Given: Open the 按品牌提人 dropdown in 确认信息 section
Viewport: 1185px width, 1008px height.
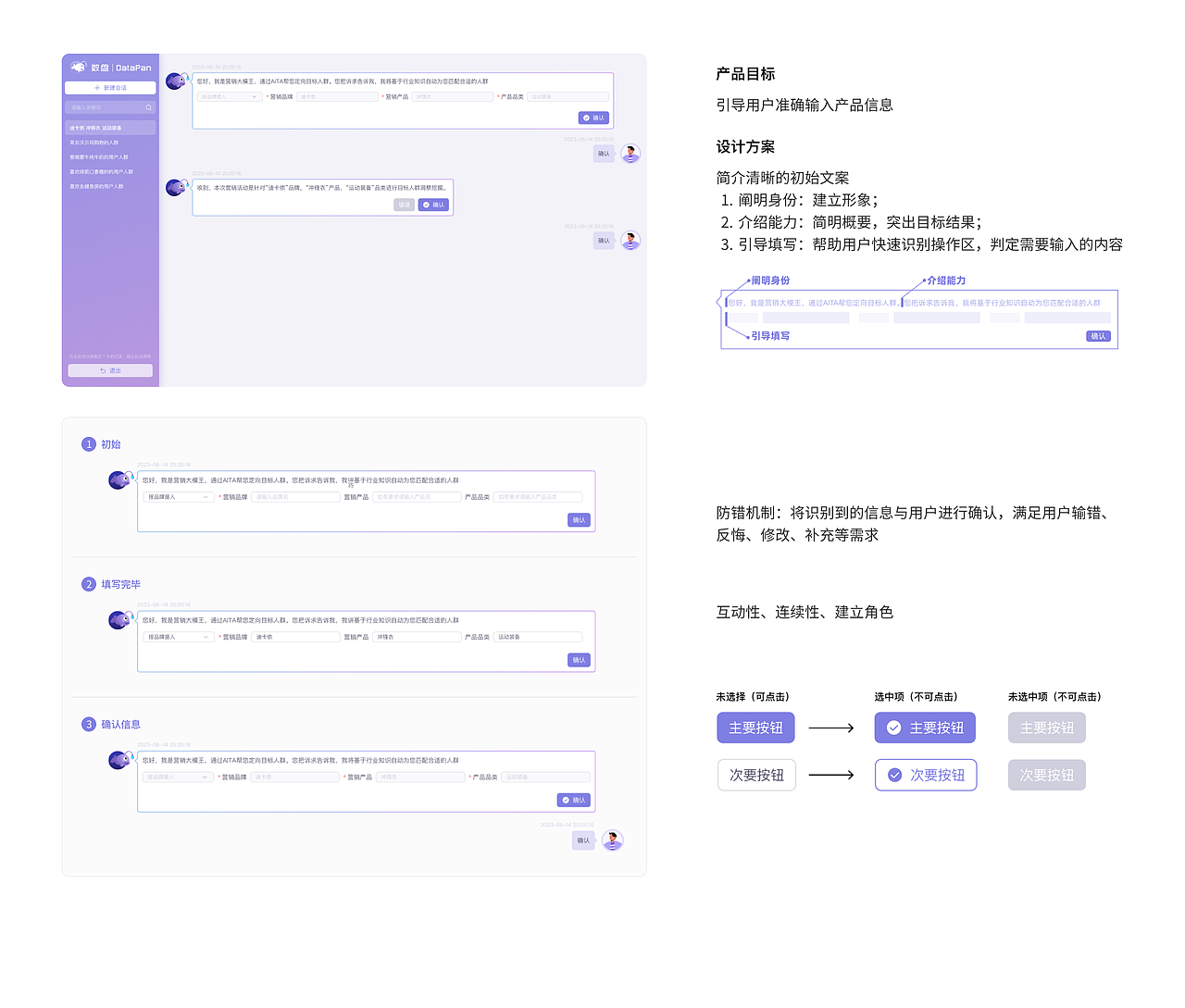Looking at the screenshot, I should pos(179,777).
